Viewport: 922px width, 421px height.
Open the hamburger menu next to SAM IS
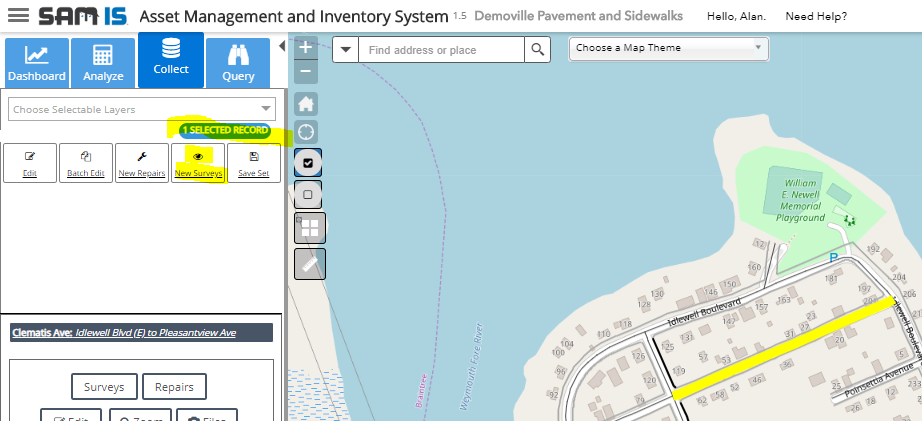(18, 17)
